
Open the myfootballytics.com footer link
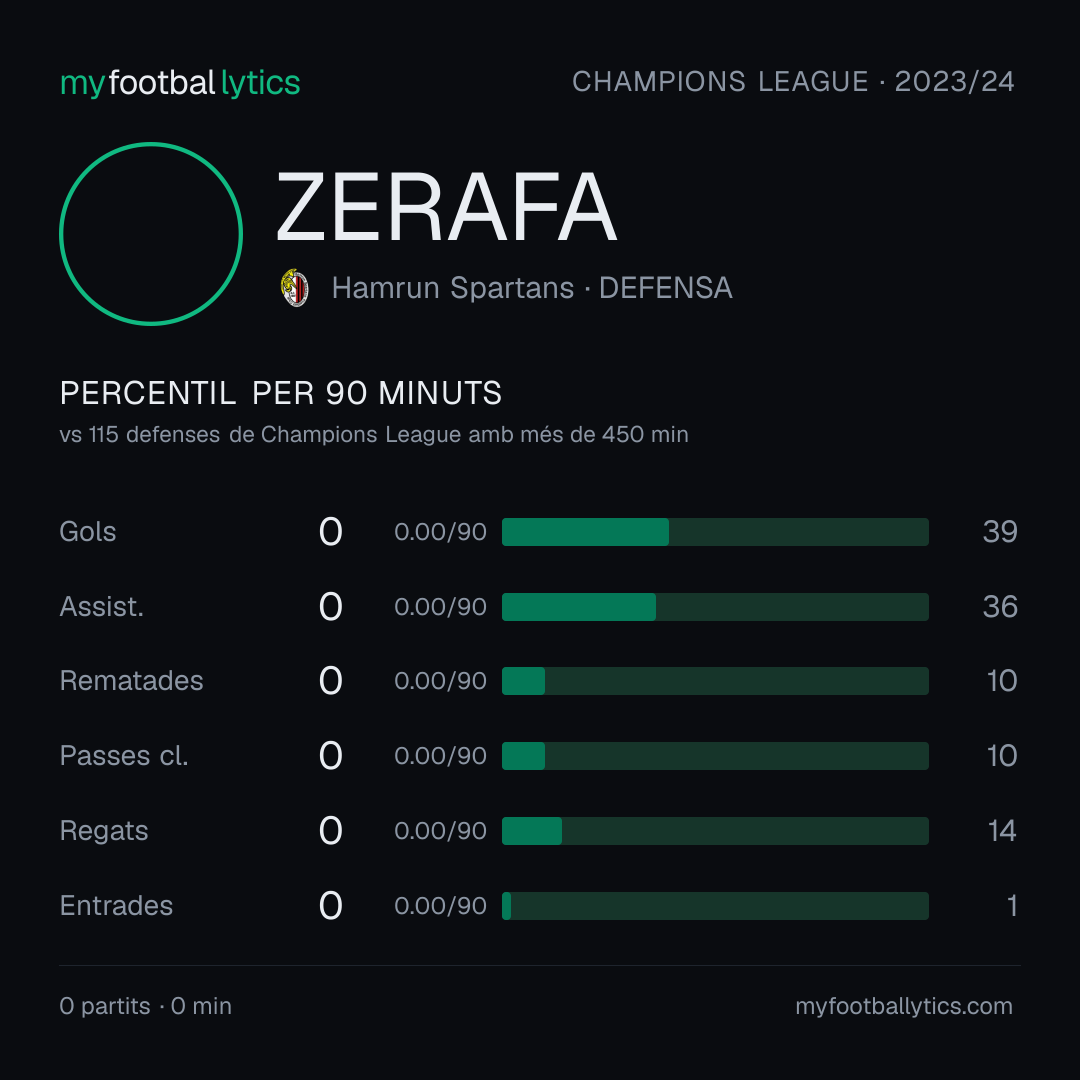[904, 1006]
